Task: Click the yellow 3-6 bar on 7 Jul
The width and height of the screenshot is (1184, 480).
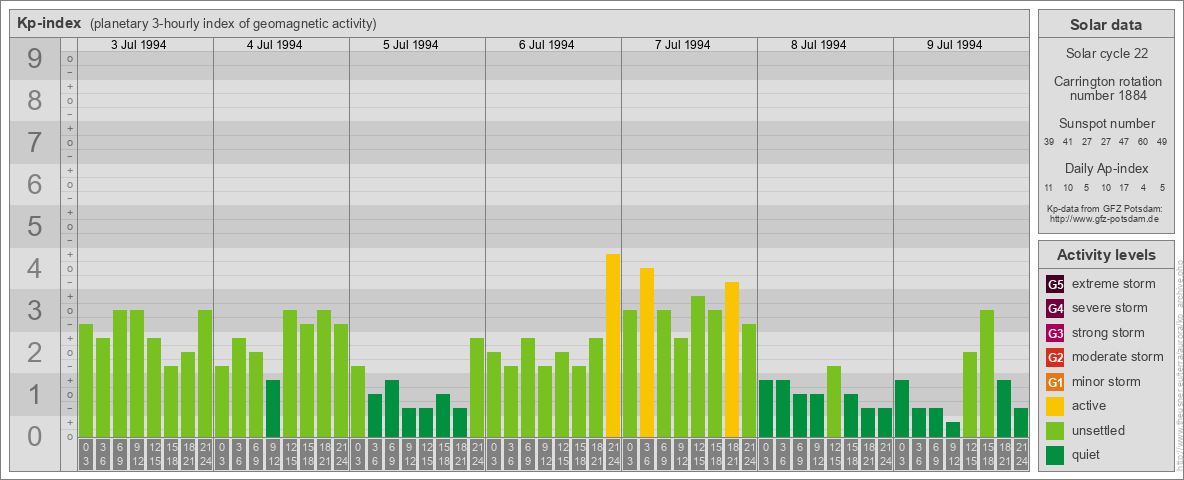Action: tap(647, 352)
